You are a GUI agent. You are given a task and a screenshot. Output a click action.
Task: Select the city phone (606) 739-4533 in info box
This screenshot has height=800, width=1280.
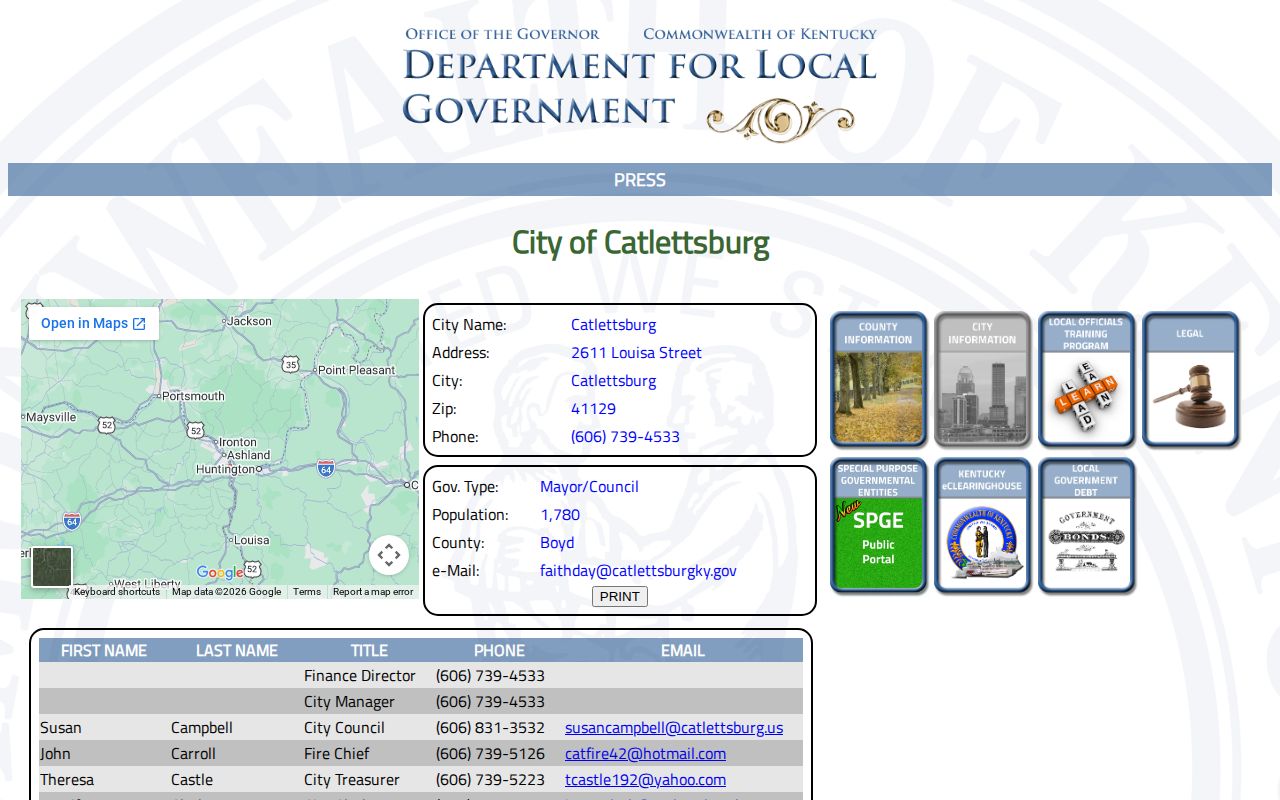tap(625, 437)
